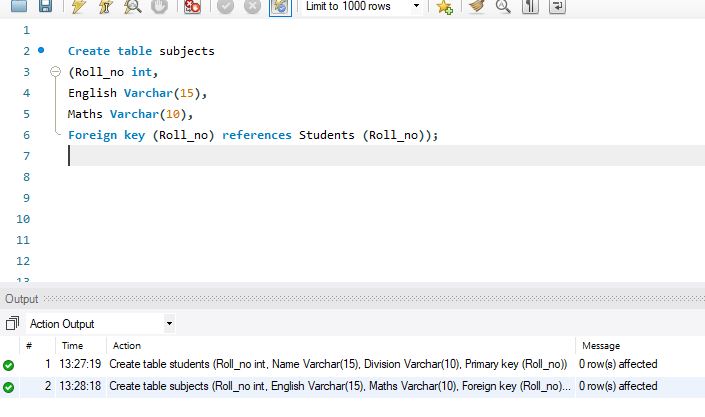Open a SQL script file icon
The image size is (705, 417).
point(19,6)
